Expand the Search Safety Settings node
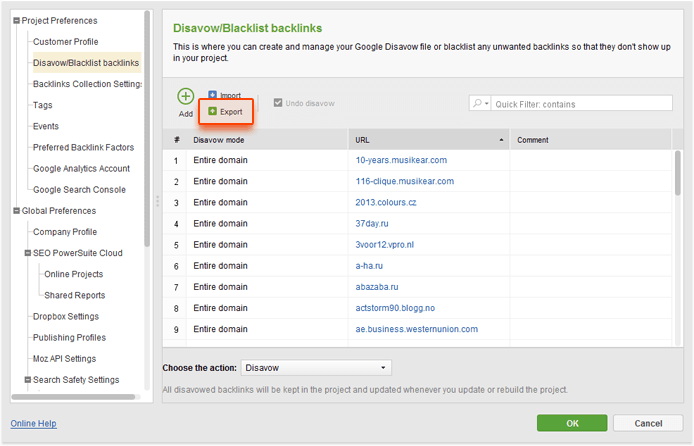 [x=26, y=380]
